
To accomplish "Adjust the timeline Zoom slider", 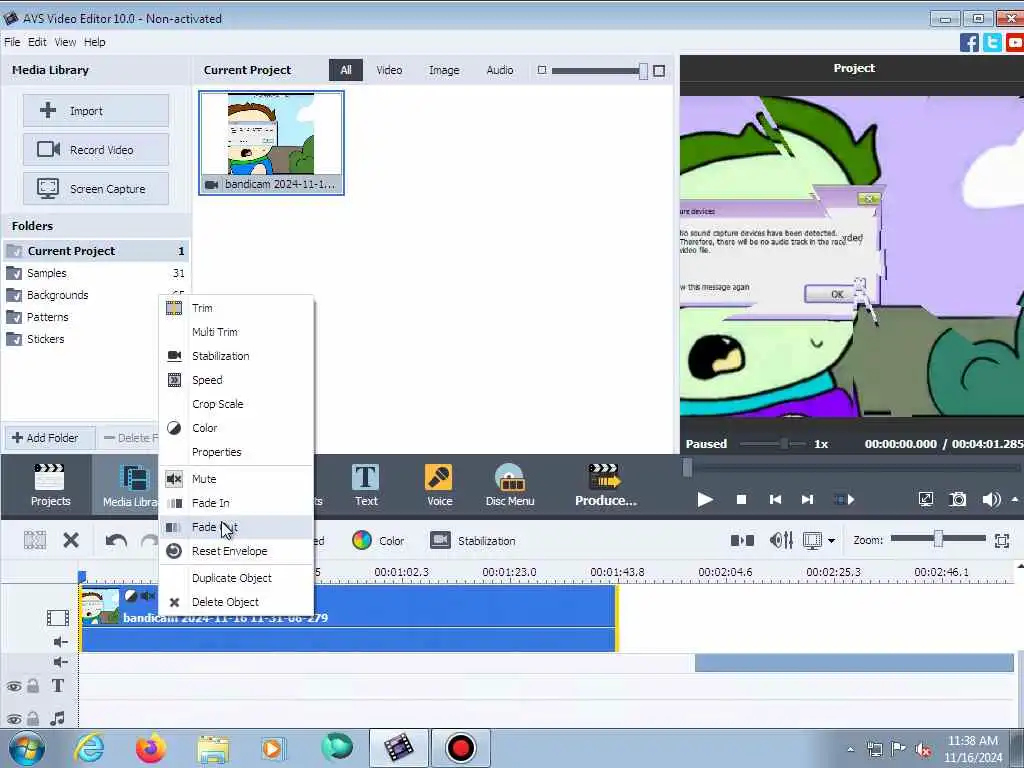I will pyautogui.click(x=938, y=539).
